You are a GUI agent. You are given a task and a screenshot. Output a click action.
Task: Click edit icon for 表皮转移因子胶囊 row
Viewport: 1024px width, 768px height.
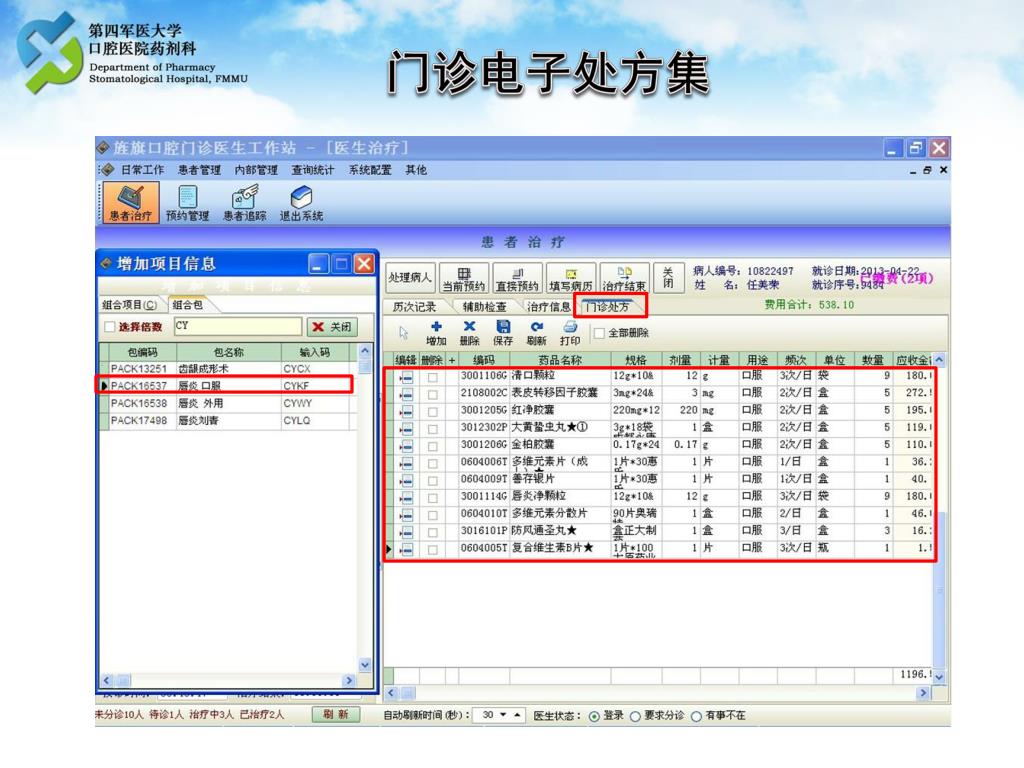[x=407, y=394]
